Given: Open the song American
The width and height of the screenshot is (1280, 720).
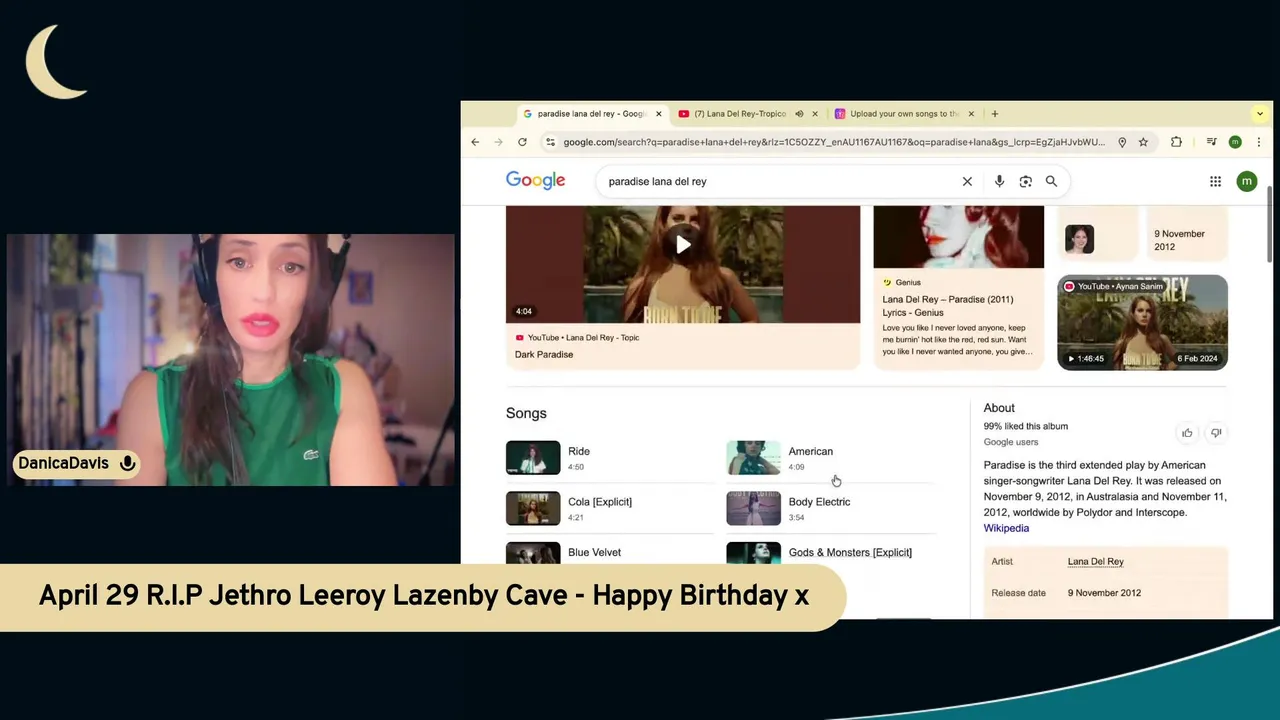Looking at the screenshot, I should (810, 451).
